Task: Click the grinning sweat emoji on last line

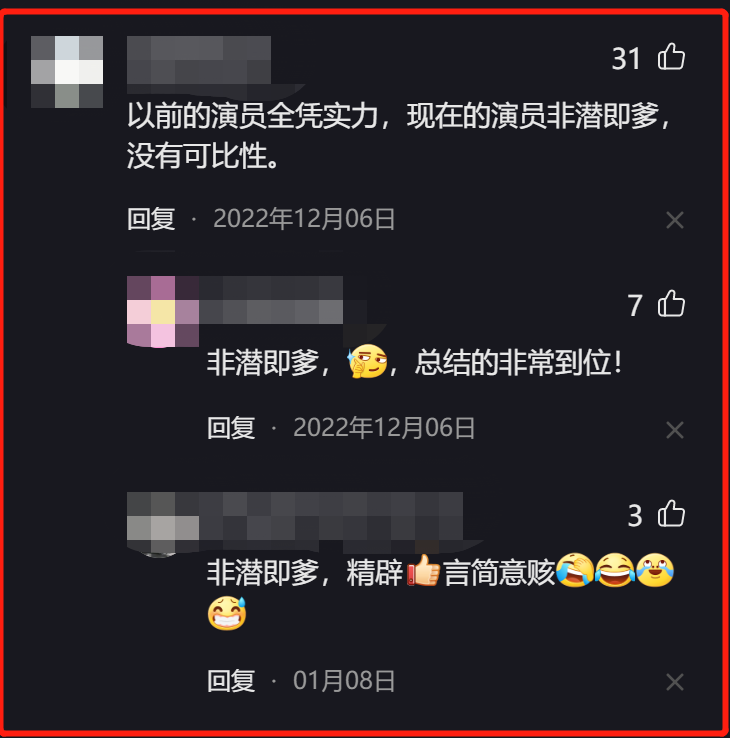Action: (227, 613)
